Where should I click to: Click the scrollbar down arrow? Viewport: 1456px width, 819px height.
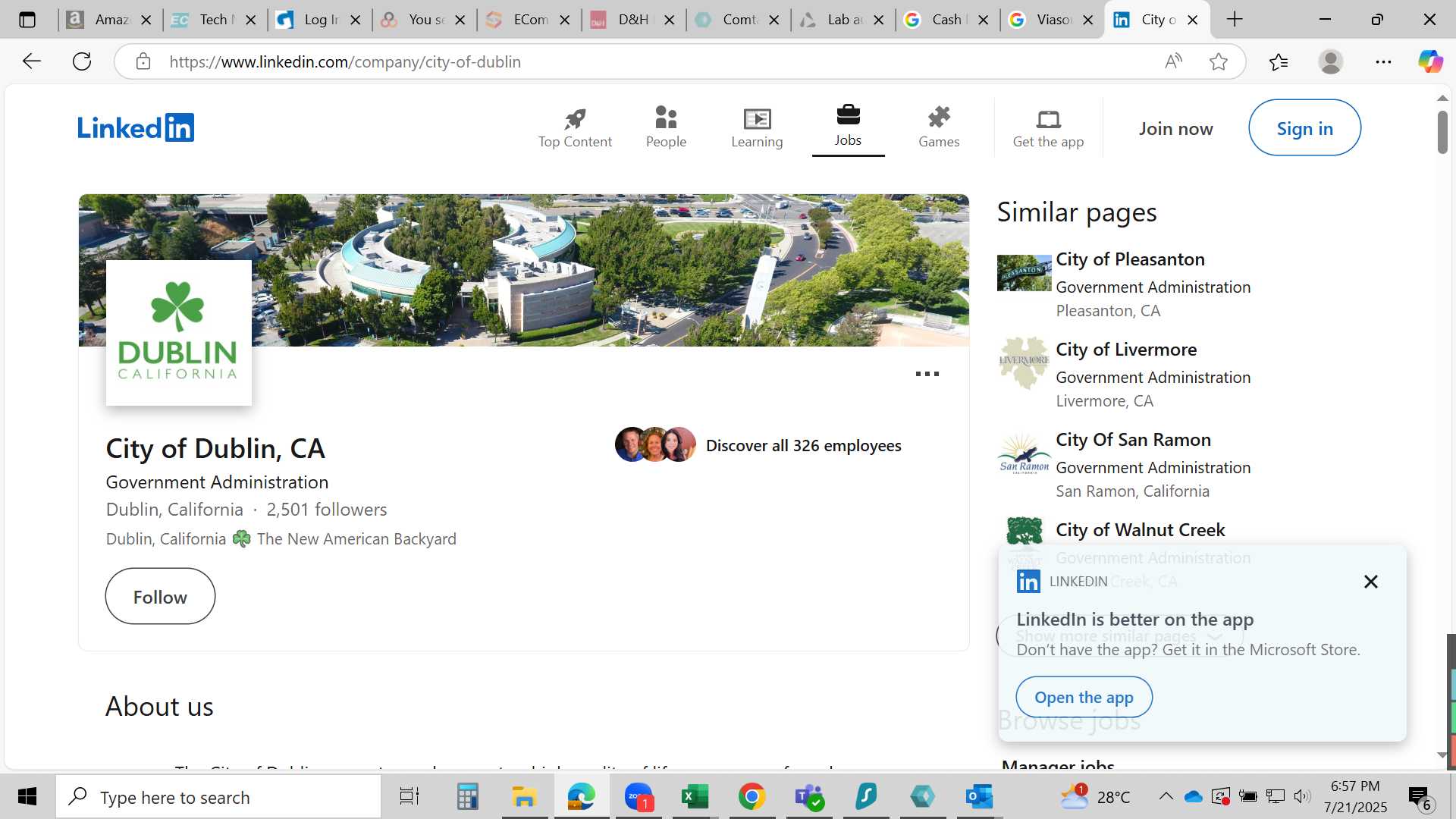[x=1442, y=755]
